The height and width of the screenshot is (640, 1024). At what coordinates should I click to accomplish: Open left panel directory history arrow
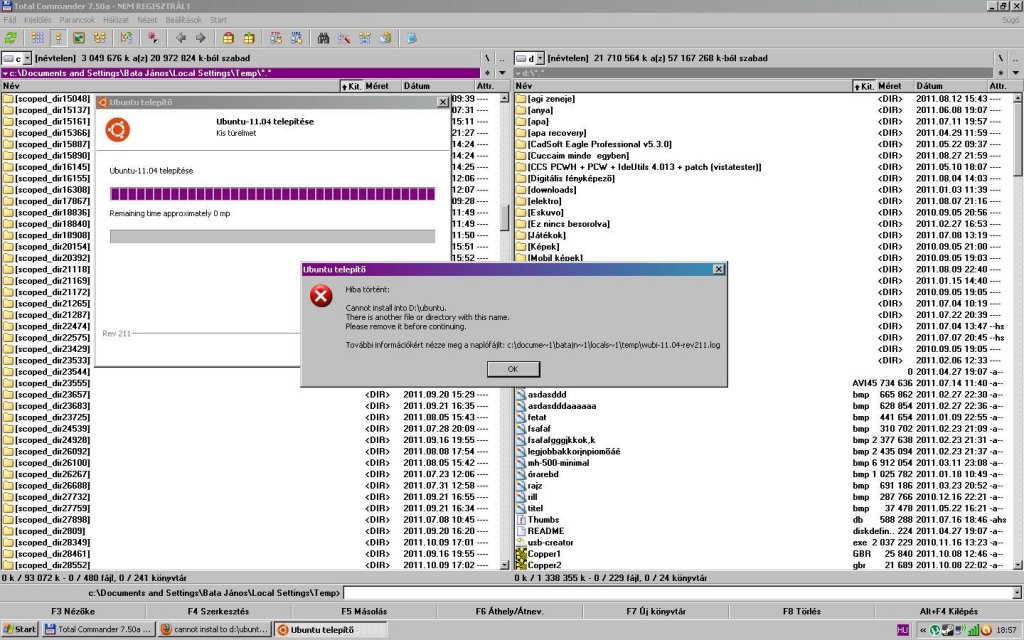502,73
